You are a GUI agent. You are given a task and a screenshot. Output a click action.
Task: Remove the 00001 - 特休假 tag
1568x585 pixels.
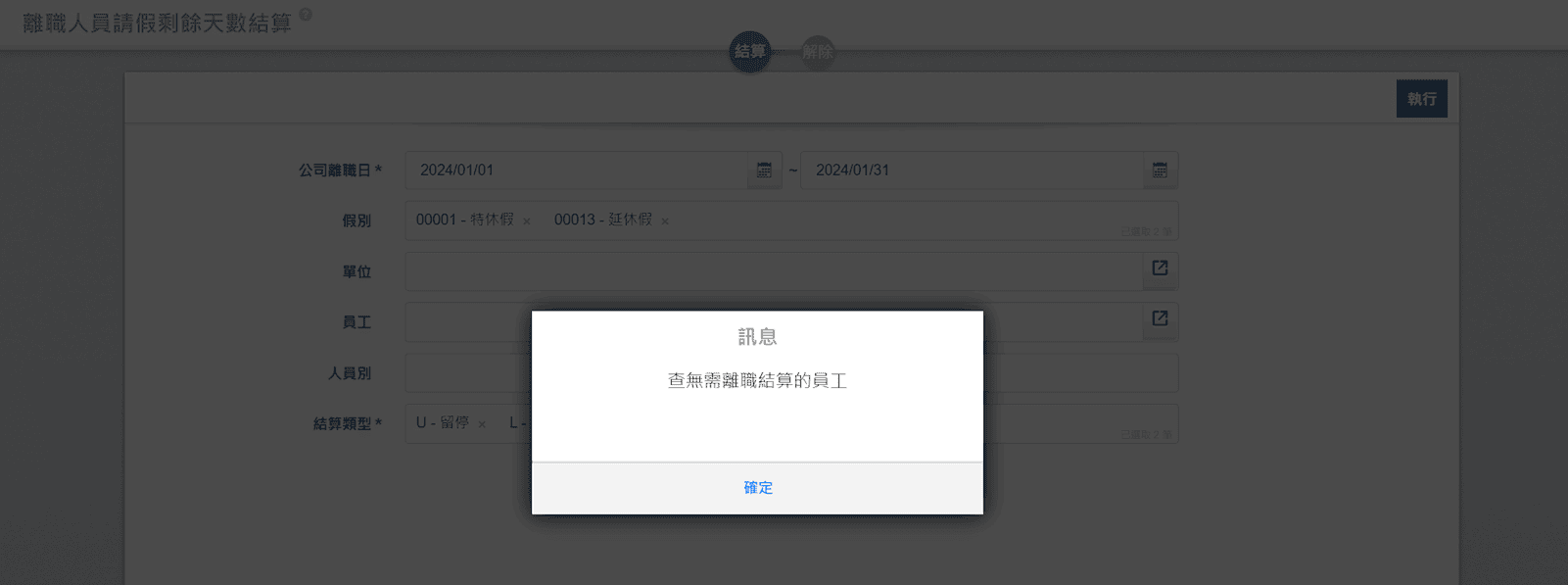point(527,221)
